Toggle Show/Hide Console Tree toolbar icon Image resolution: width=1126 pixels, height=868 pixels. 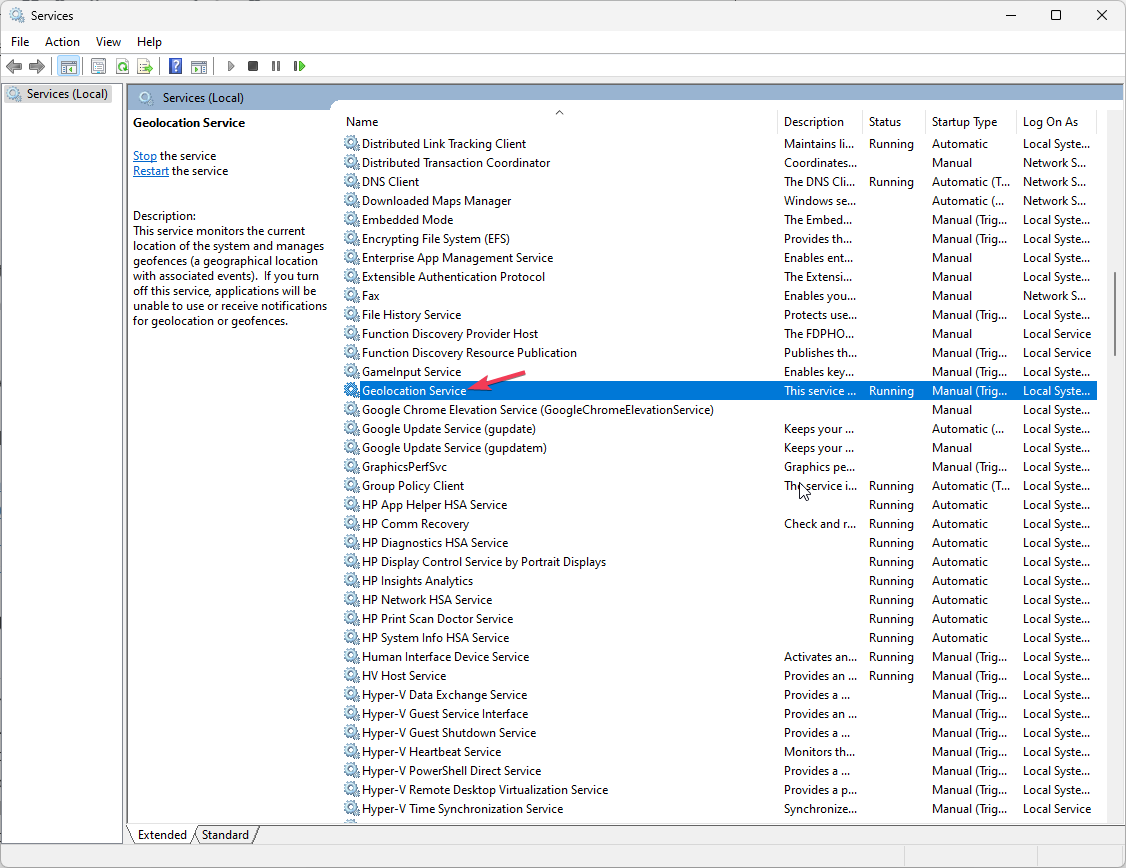tap(68, 66)
